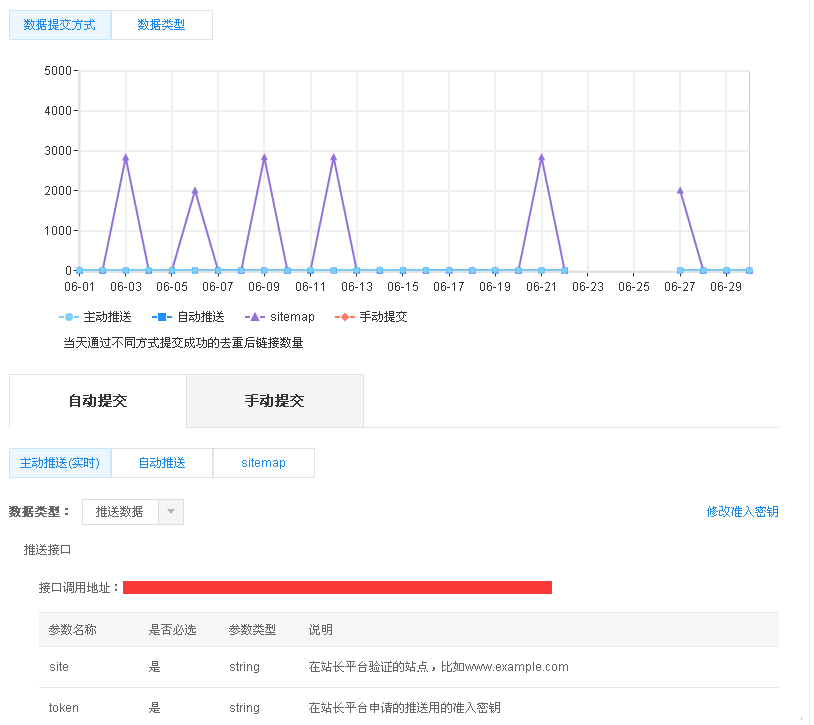Click the sitemap peak marker on 06-12
Viewport: 814px width, 725px height.
click(x=333, y=157)
